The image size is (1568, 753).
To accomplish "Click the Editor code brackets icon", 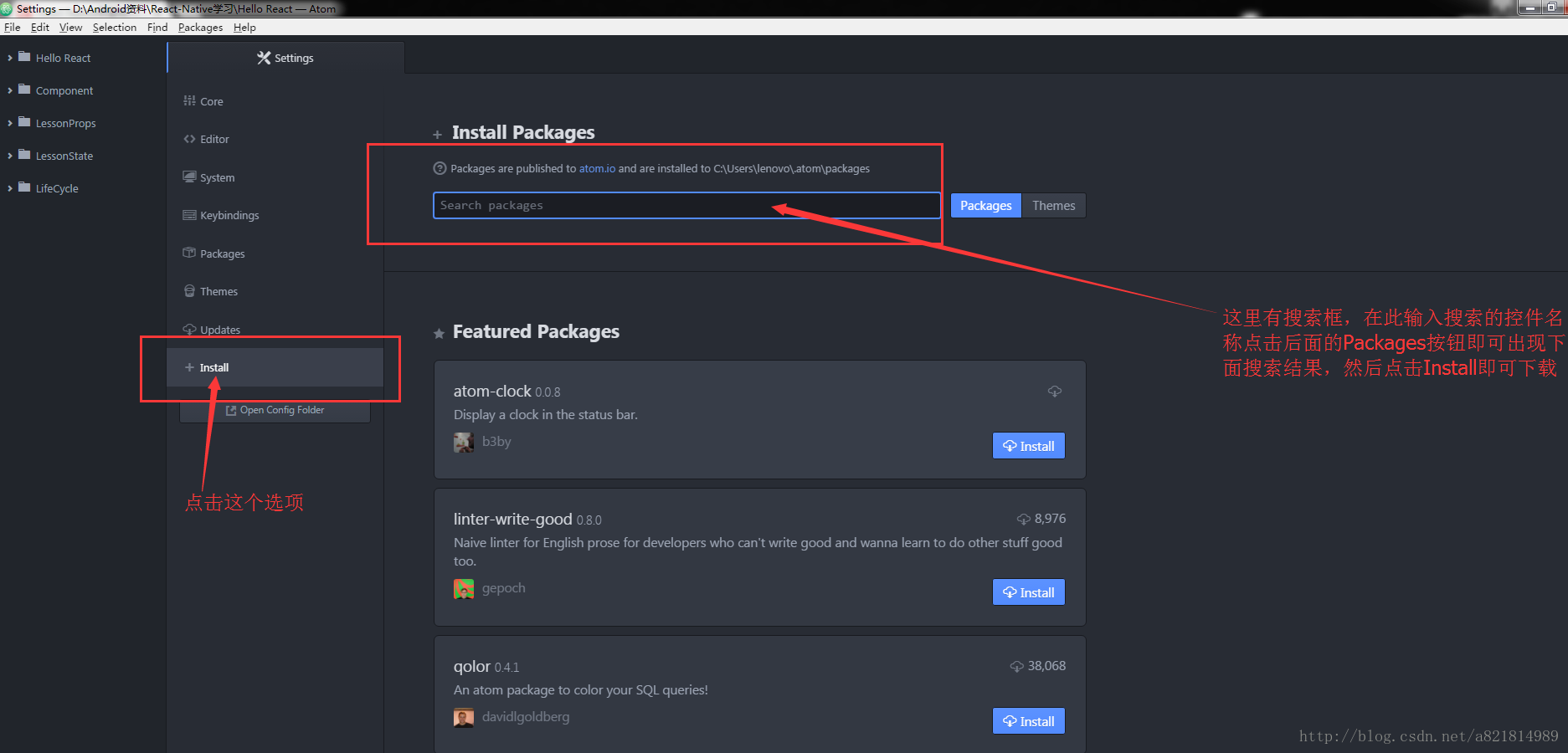I will 189,139.
